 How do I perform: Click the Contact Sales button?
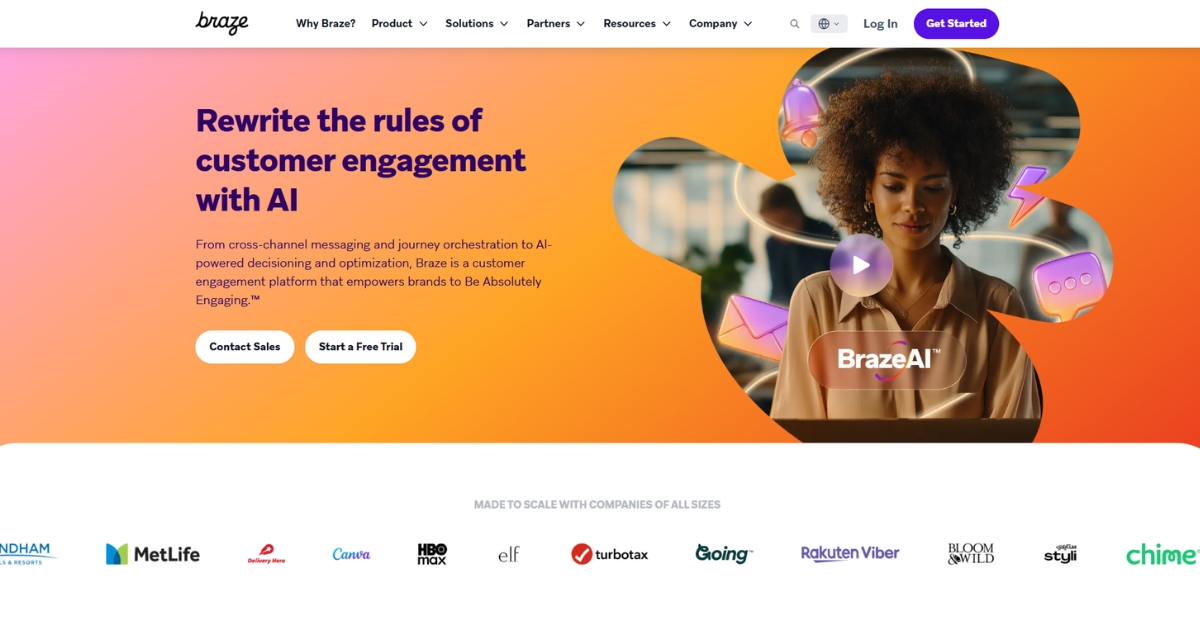click(x=245, y=347)
